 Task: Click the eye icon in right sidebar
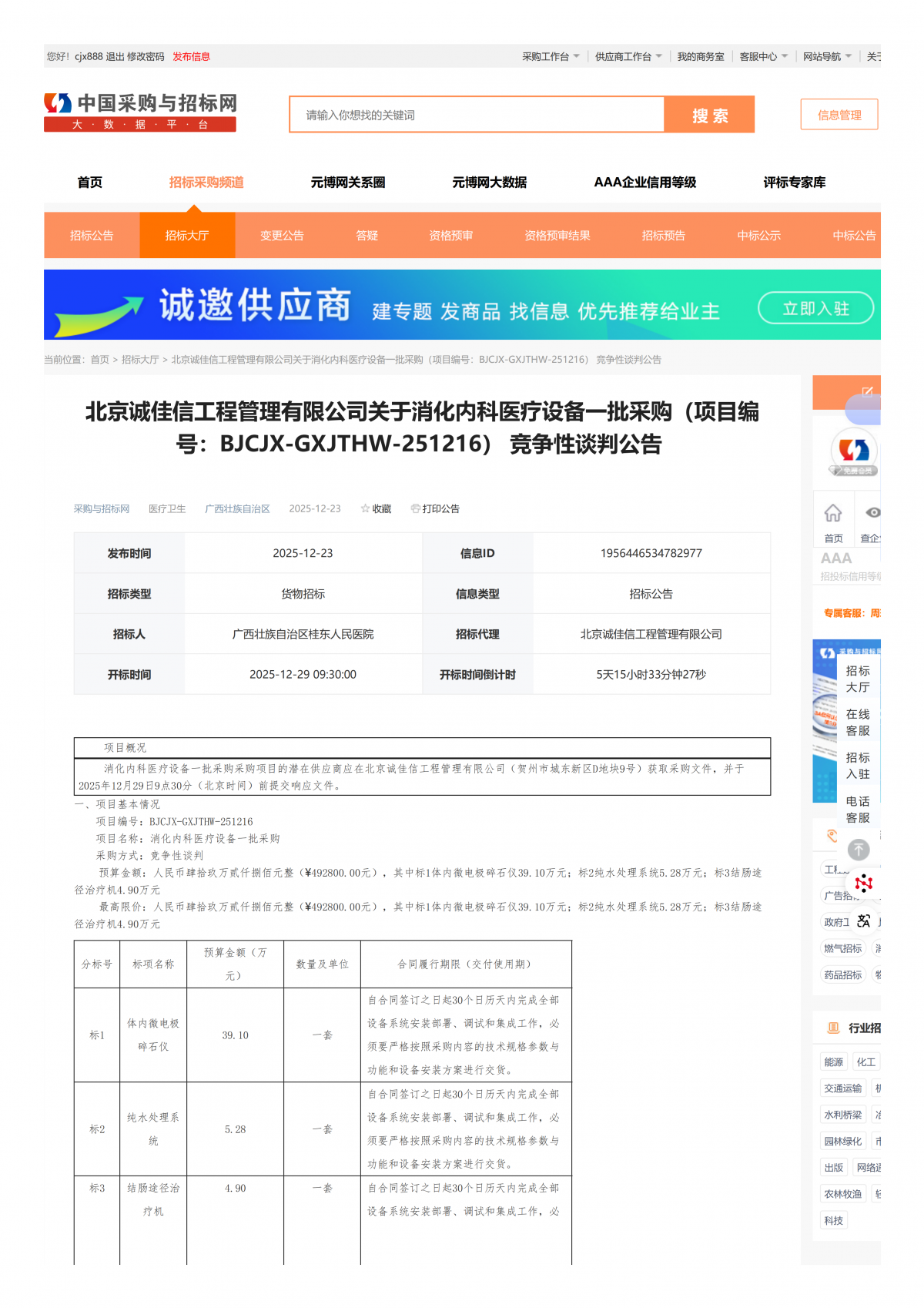[x=872, y=513]
